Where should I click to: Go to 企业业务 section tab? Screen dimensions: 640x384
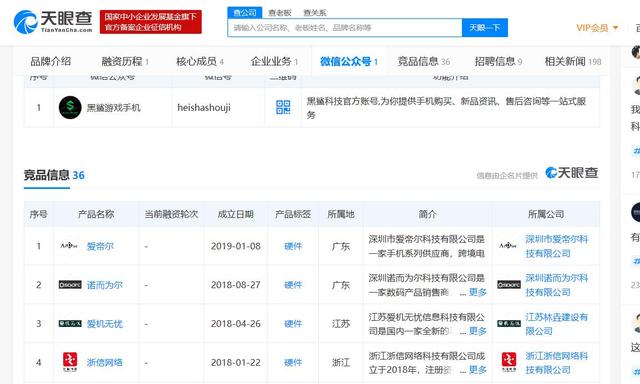tap(274, 61)
